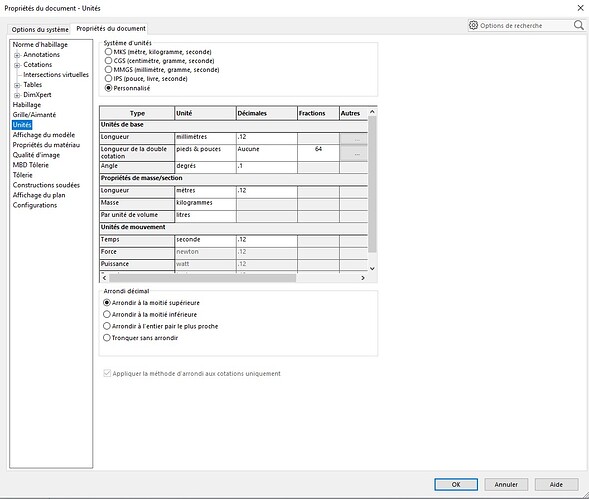Open Affichage du modèle settings page
The height and width of the screenshot is (499, 589).
coord(44,135)
